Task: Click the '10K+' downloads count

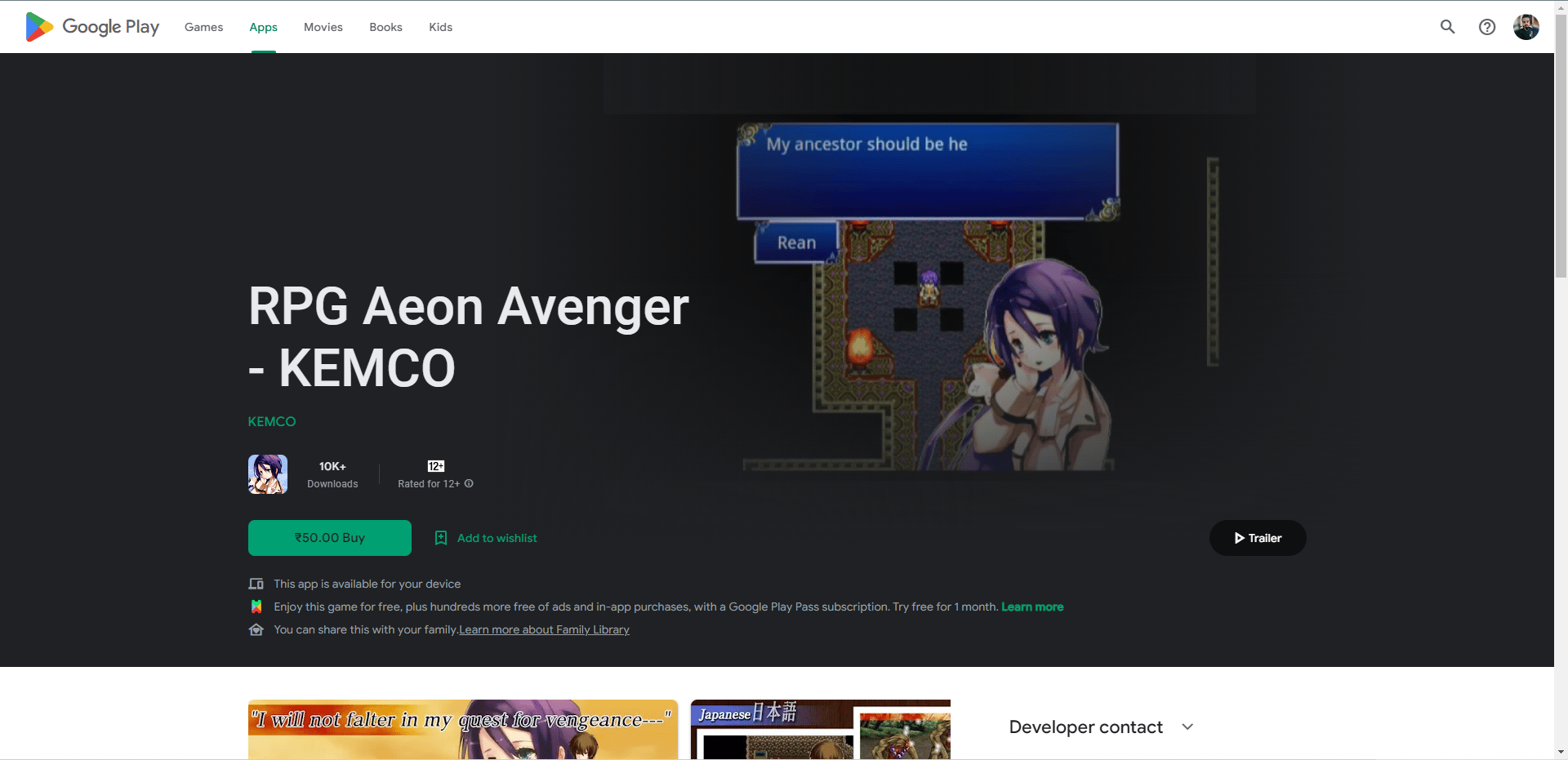Action: pyautogui.click(x=332, y=466)
